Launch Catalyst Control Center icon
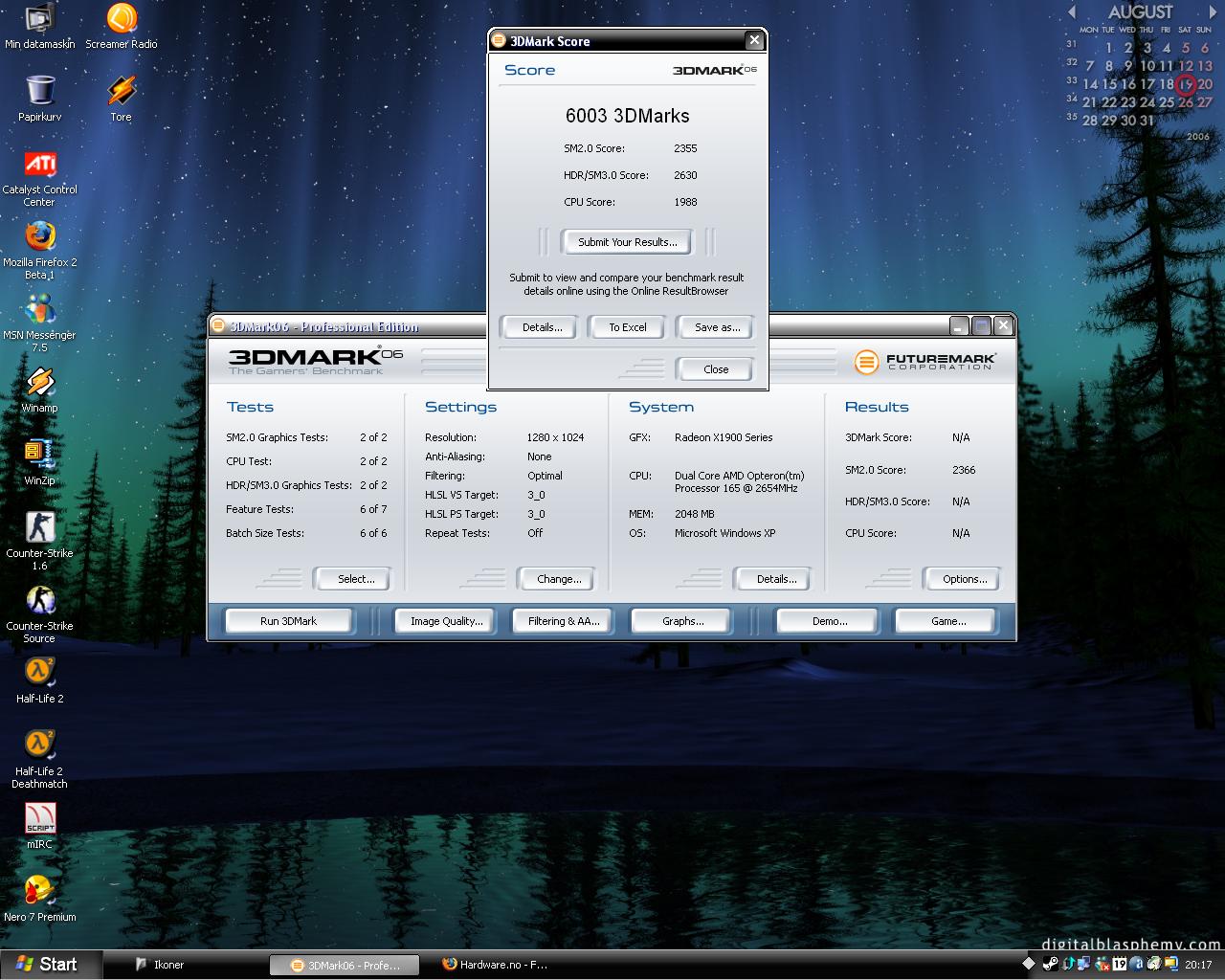 [x=39, y=178]
